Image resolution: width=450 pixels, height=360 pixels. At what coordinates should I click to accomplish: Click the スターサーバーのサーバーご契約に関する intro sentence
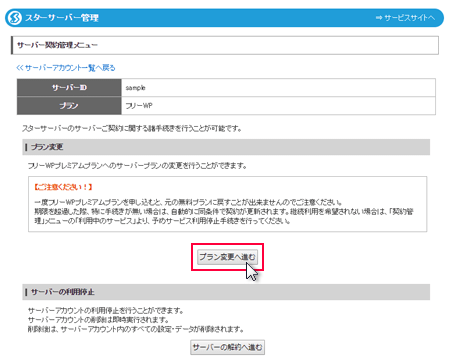coord(132,128)
